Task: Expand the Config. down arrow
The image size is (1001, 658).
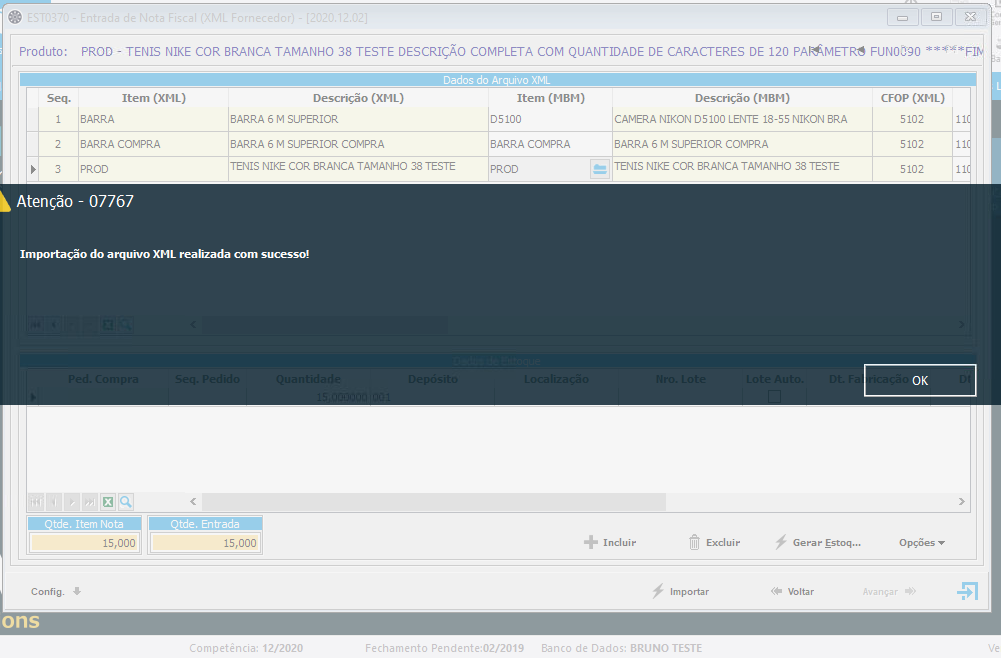Action: pyautogui.click(x=77, y=591)
